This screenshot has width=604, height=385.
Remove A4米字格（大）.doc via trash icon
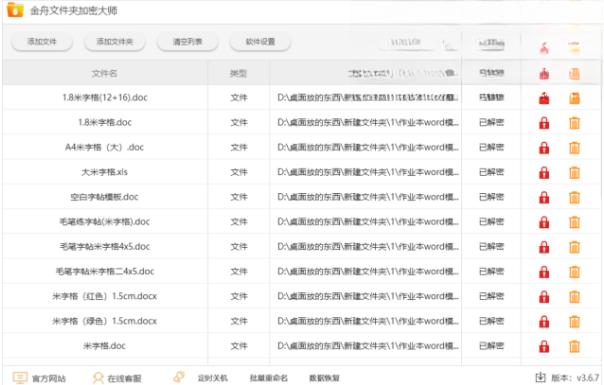(574, 148)
